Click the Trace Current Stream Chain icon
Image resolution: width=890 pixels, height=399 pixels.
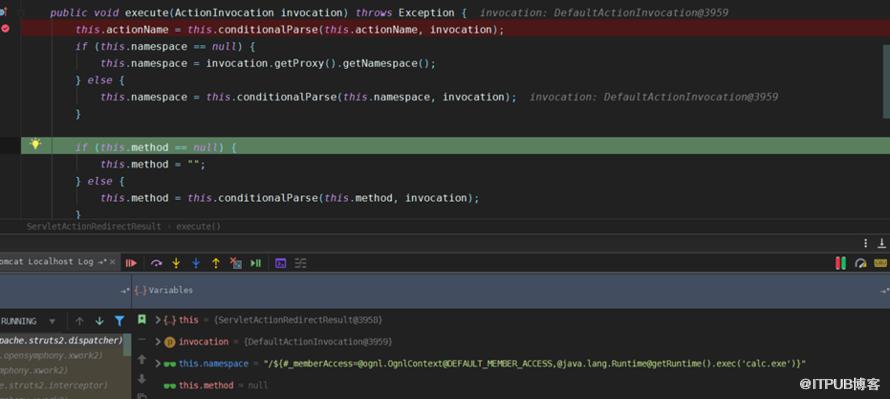tap(300, 263)
